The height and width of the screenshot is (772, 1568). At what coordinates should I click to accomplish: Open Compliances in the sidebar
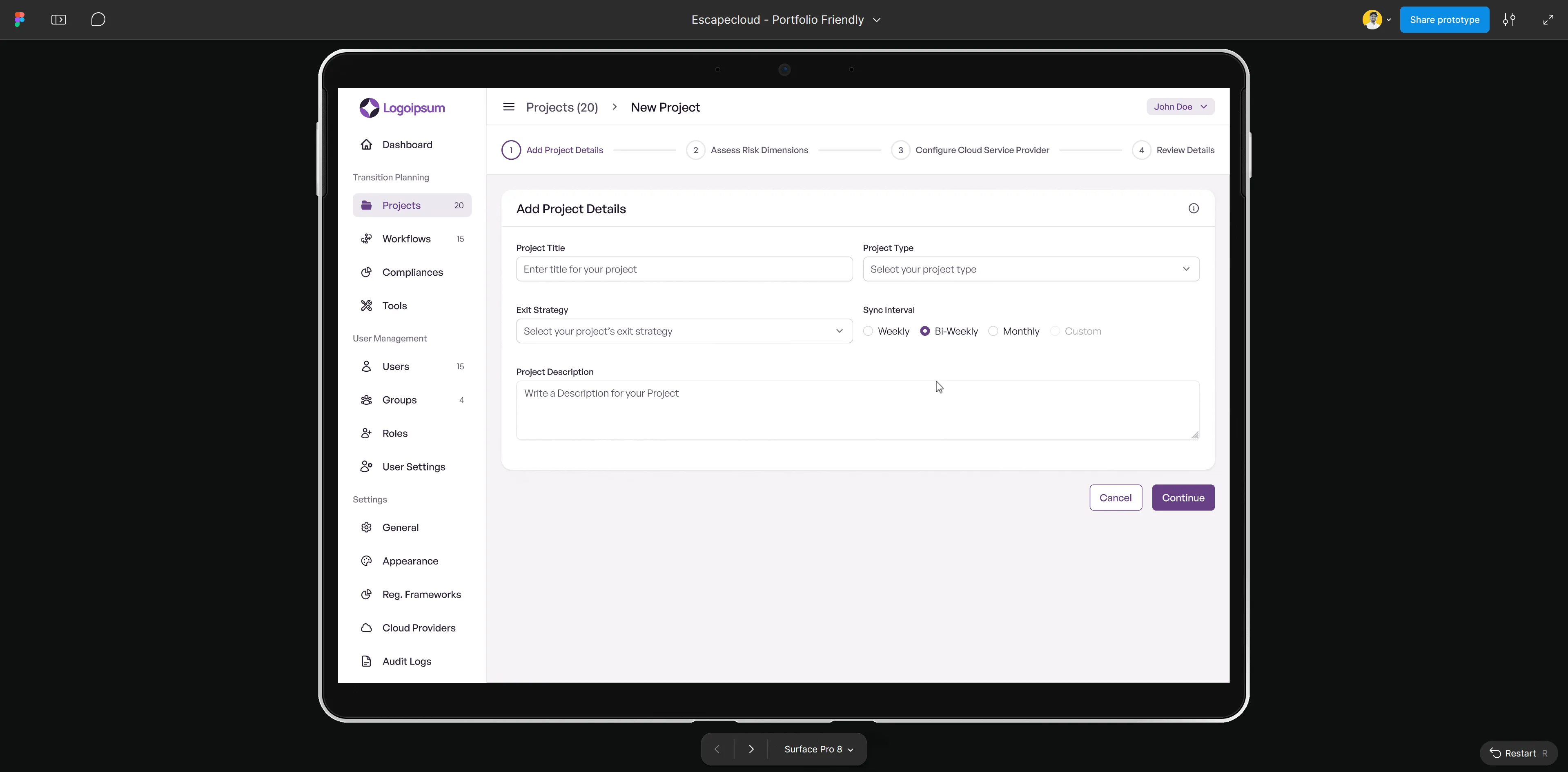(x=412, y=272)
